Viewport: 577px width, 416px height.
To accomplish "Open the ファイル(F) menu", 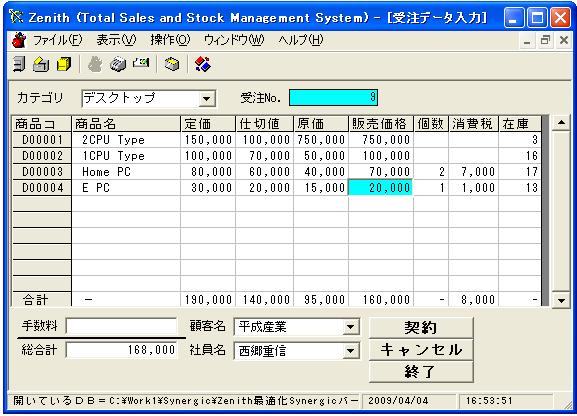I will point(58,40).
